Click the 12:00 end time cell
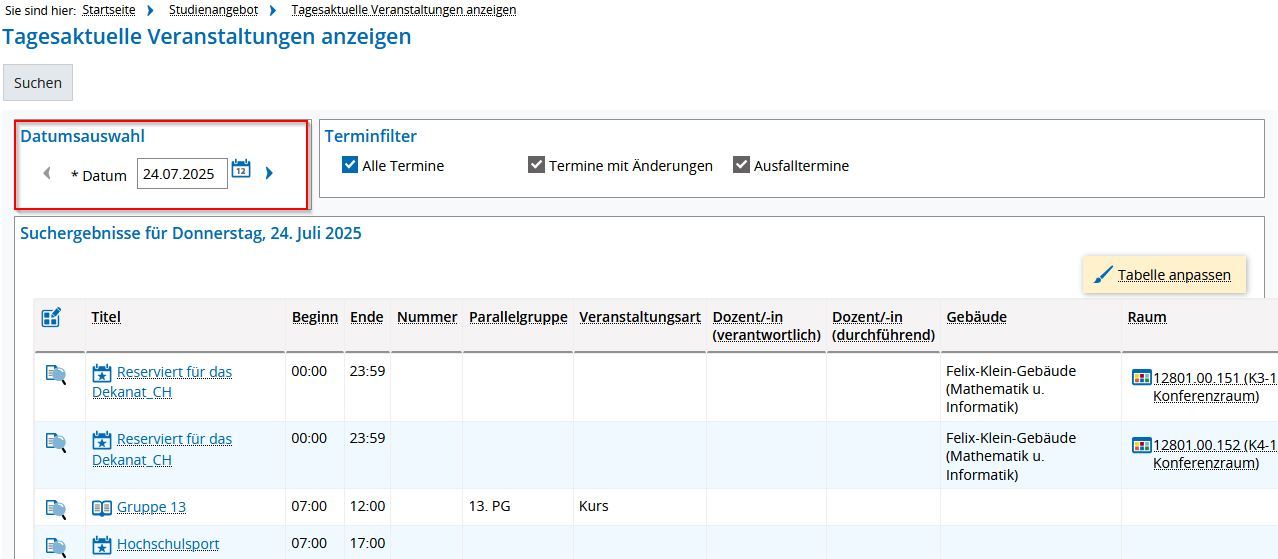The width and height of the screenshot is (1278, 559). pyautogui.click(x=367, y=506)
